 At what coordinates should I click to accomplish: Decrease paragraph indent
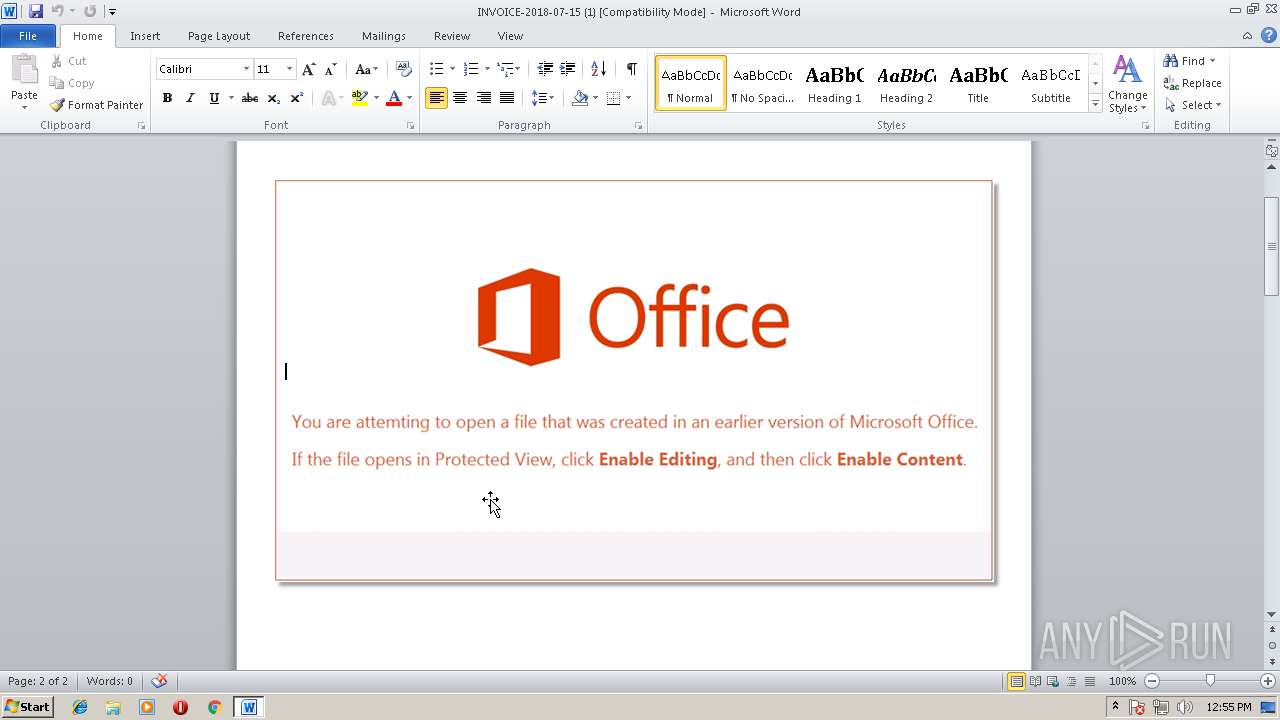coord(545,69)
